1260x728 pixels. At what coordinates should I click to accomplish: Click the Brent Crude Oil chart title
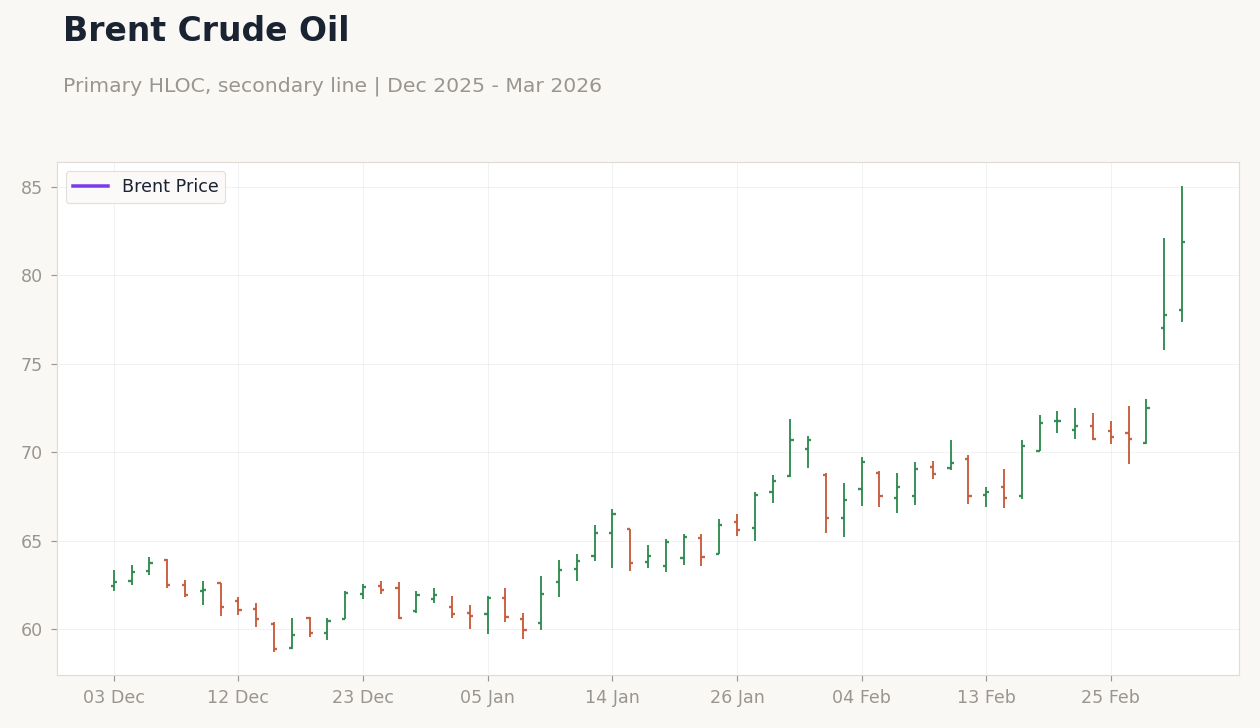[x=206, y=31]
